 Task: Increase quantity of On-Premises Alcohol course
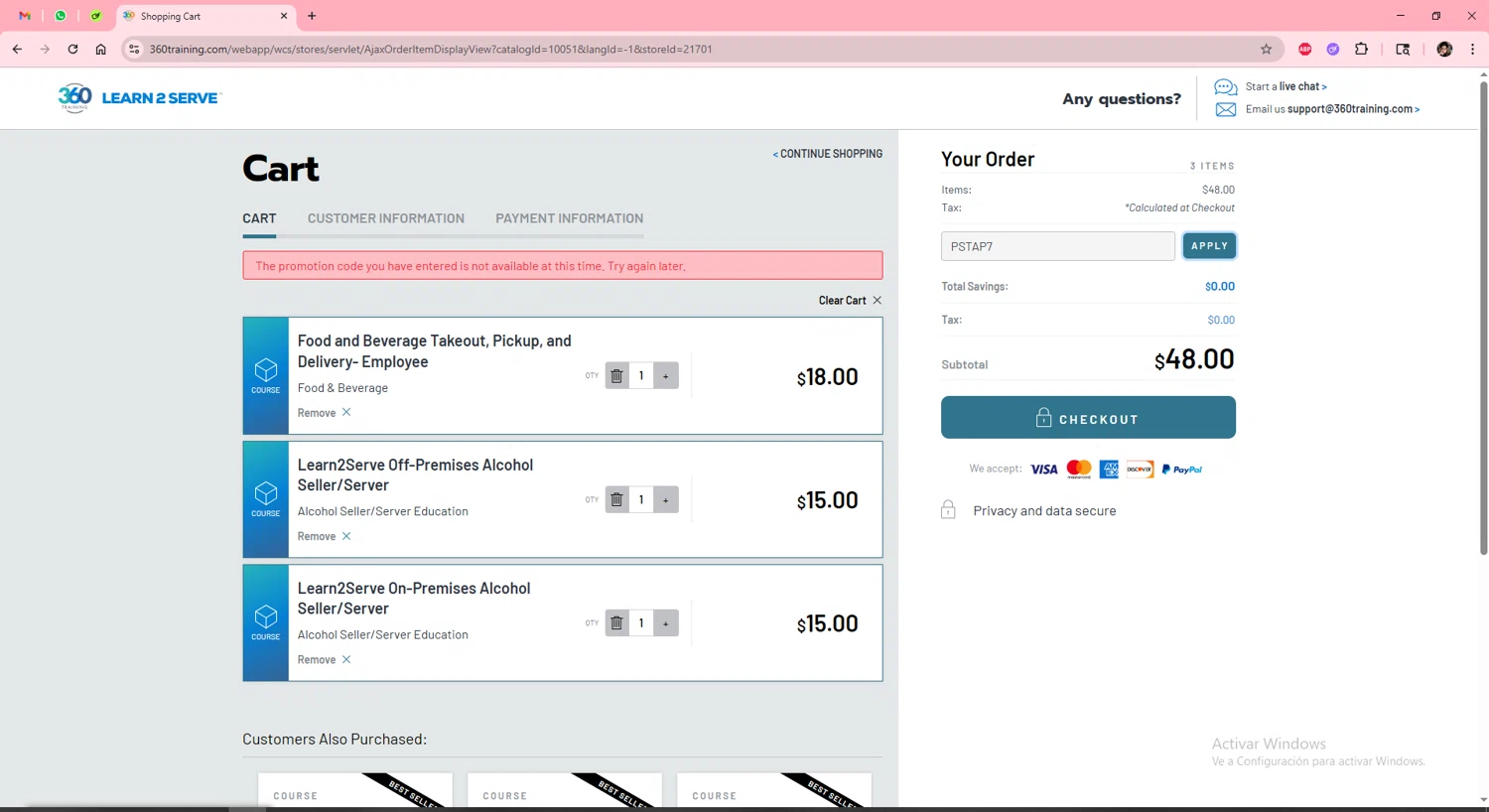click(666, 623)
